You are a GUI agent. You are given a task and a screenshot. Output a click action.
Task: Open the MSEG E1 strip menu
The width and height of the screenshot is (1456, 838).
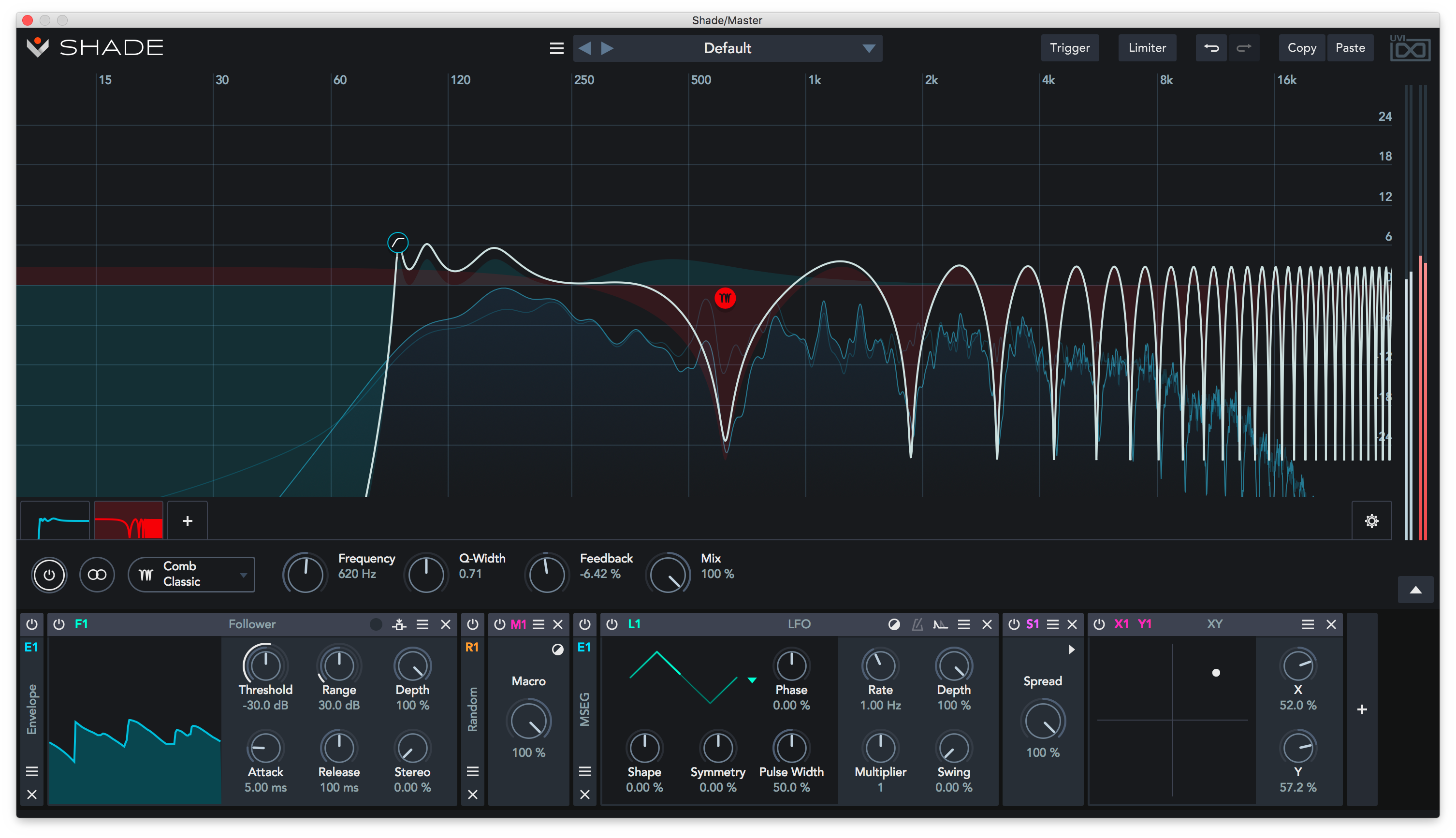[x=584, y=771]
